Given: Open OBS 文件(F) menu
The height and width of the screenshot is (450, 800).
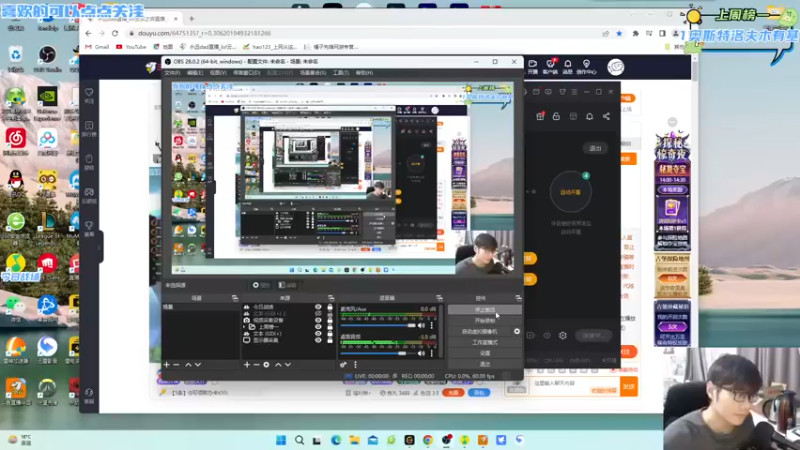Looking at the screenshot, I should pyautogui.click(x=172, y=73).
